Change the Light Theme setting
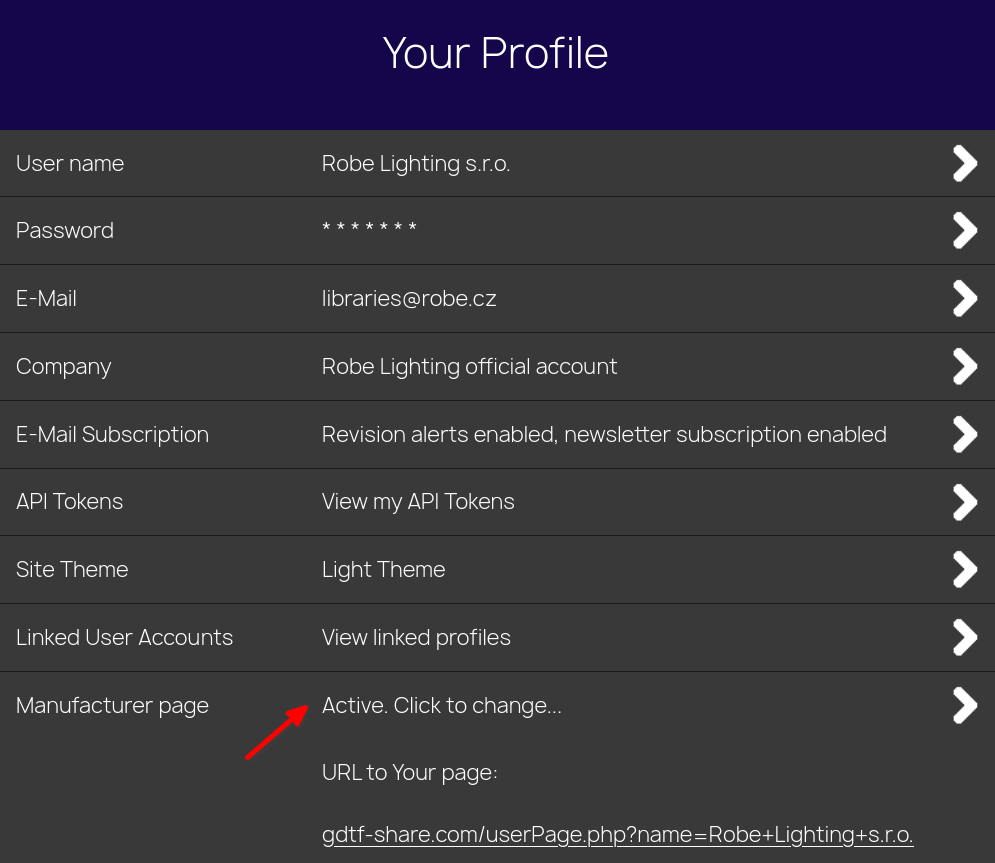 click(383, 569)
